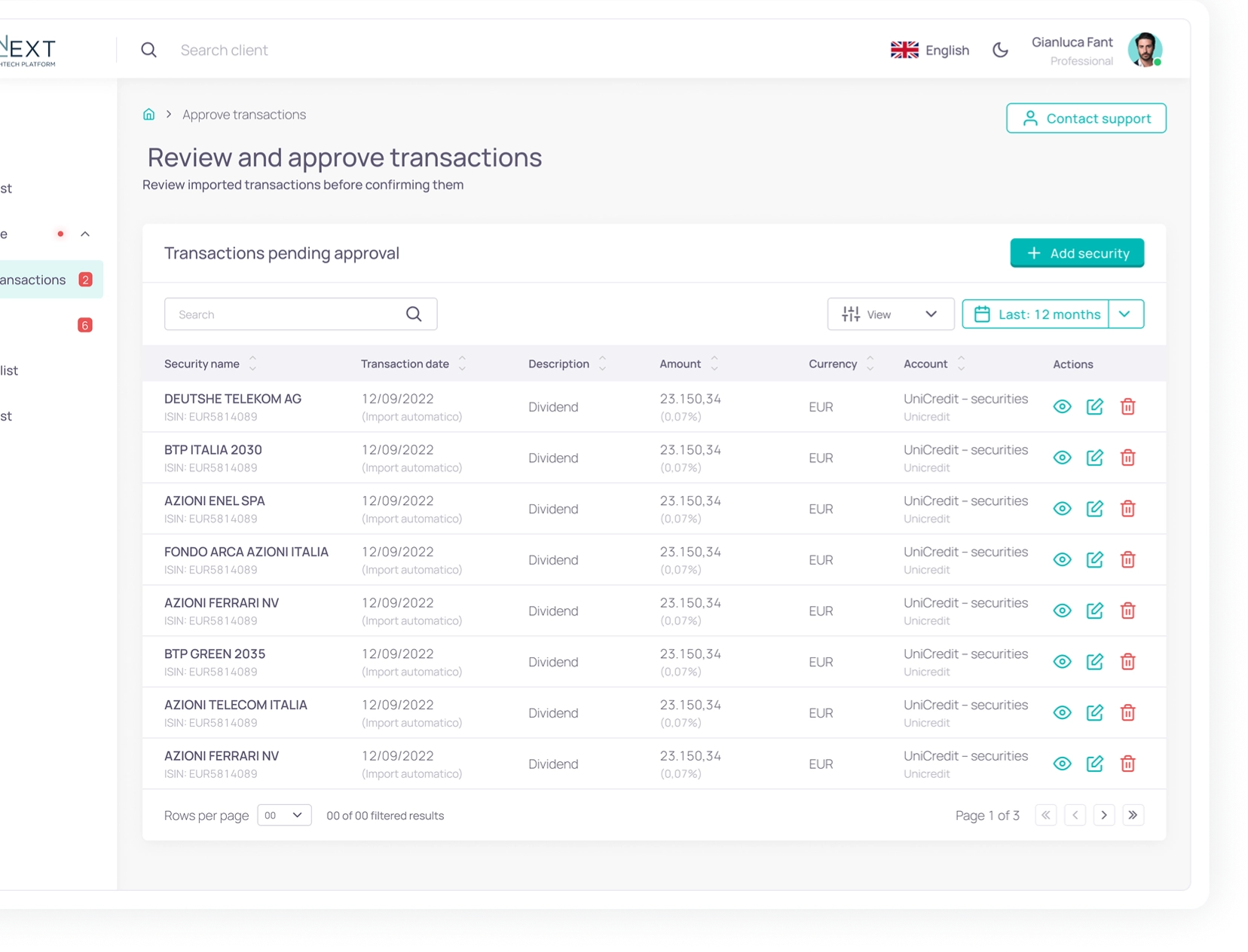The image size is (1248, 952).
Task: Edit the DEUTSHE TELEKOM AG transaction
Action: [x=1094, y=407]
